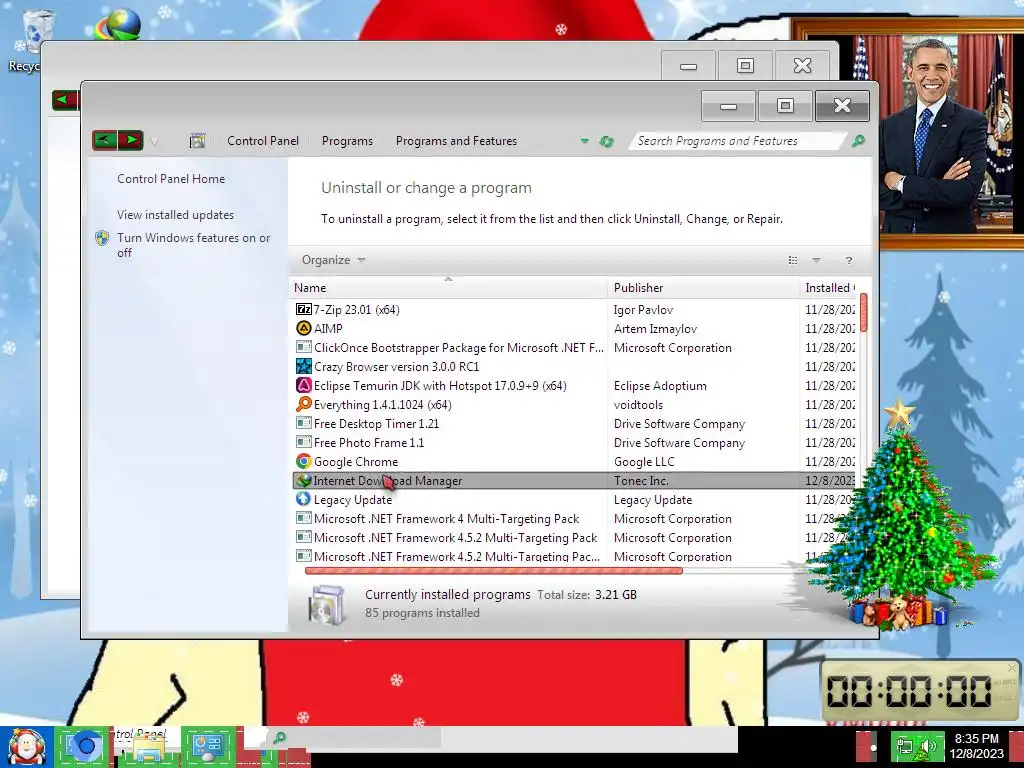Viewport: 1024px width, 768px height.
Task: Click publisher voidtools cell
Action: pyautogui.click(x=638, y=404)
